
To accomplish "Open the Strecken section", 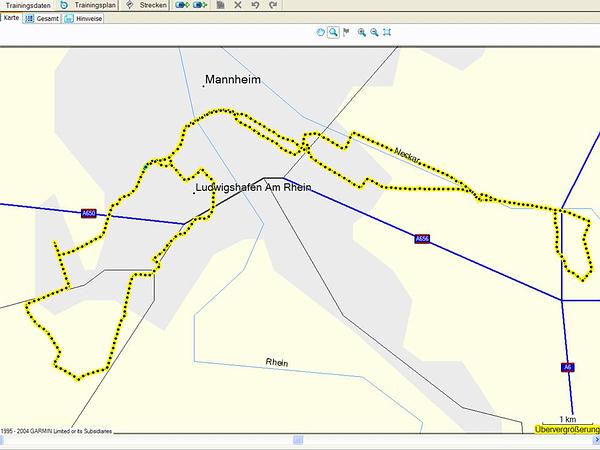I will click(145, 5).
